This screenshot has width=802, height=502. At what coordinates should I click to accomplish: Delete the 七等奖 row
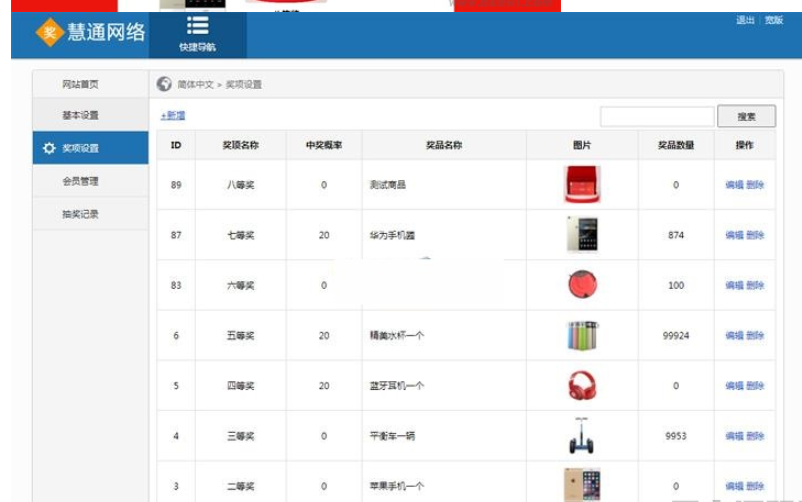coord(755,235)
